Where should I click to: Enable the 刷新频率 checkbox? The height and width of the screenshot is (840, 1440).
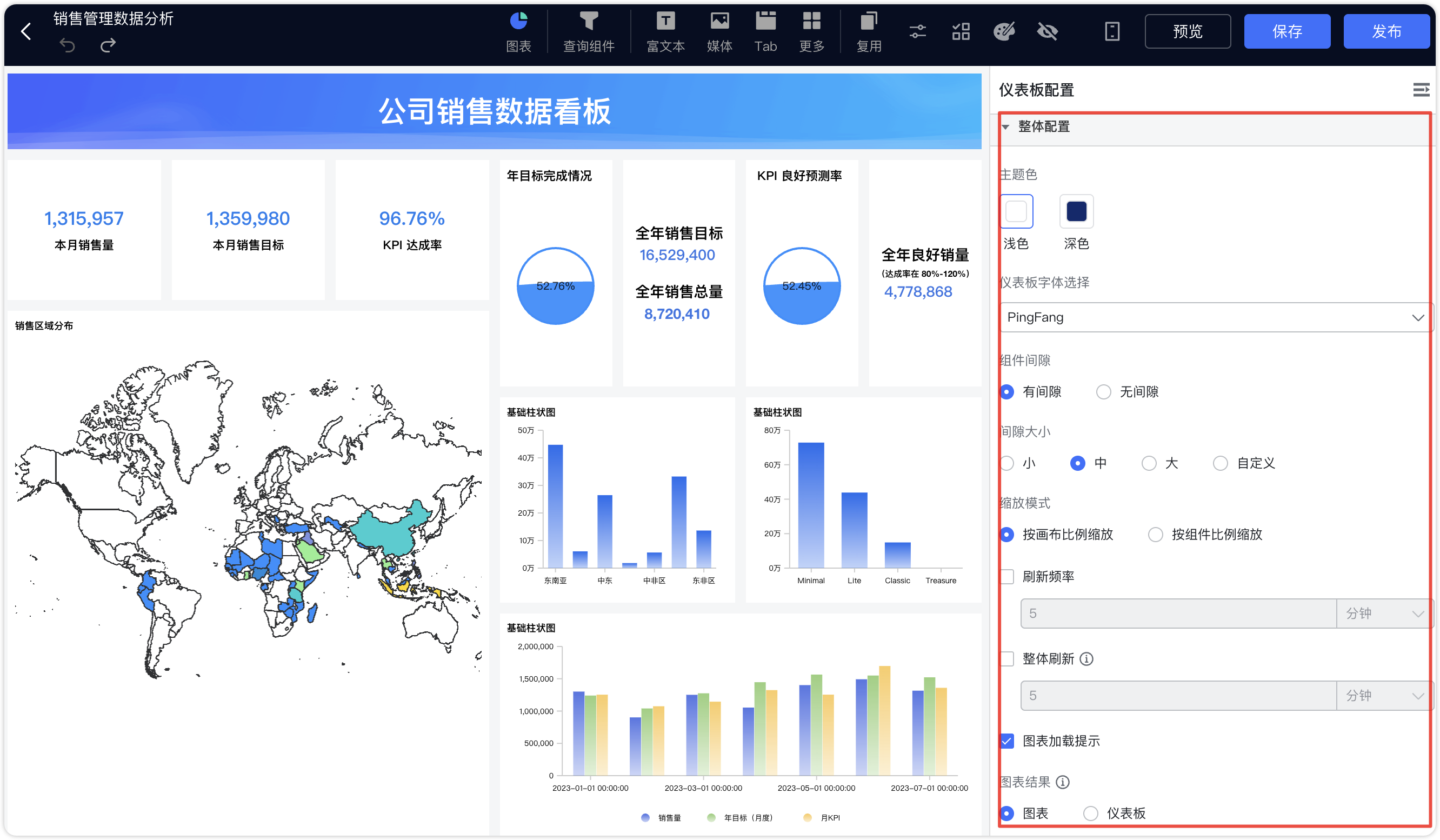click(1008, 577)
